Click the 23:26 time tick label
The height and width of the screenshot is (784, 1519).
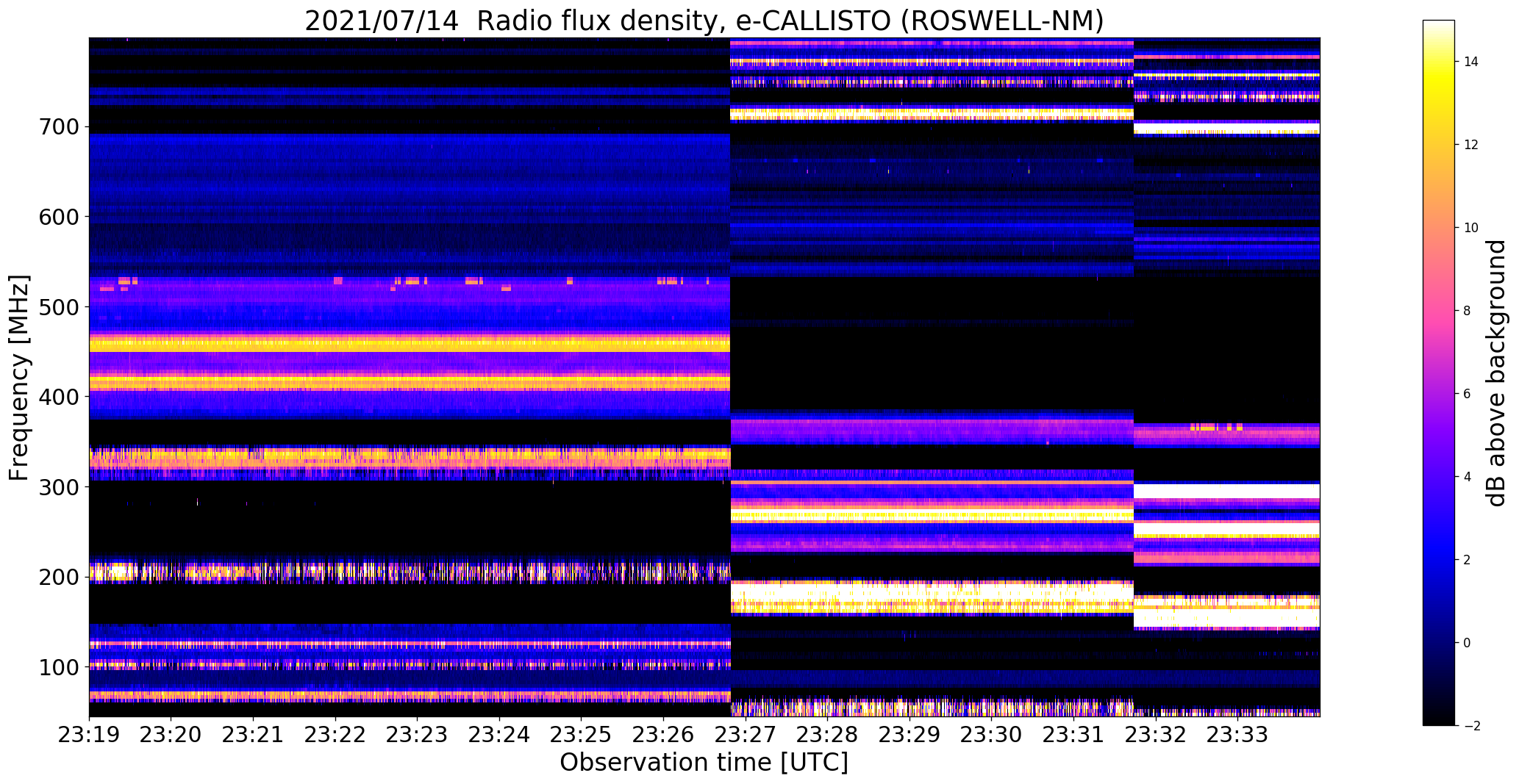click(664, 735)
